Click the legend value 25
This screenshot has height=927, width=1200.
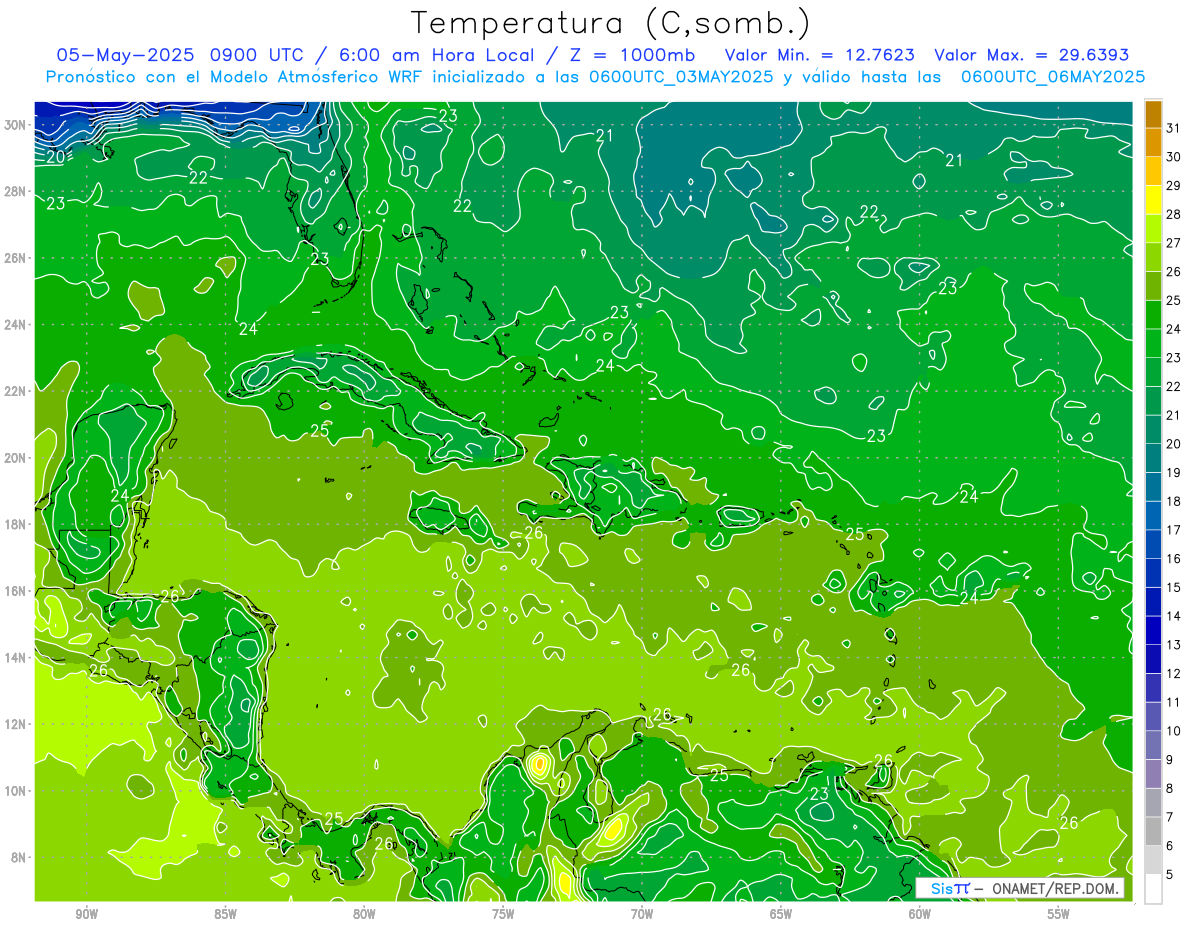click(x=1173, y=300)
